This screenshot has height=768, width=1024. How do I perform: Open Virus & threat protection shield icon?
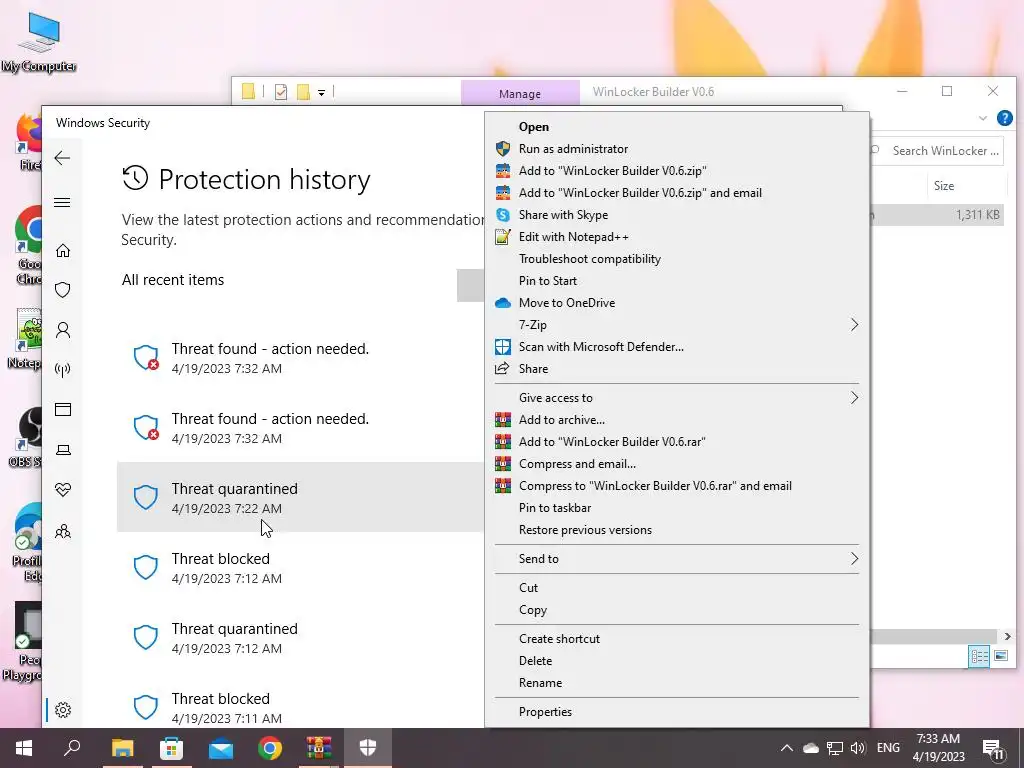click(63, 290)
